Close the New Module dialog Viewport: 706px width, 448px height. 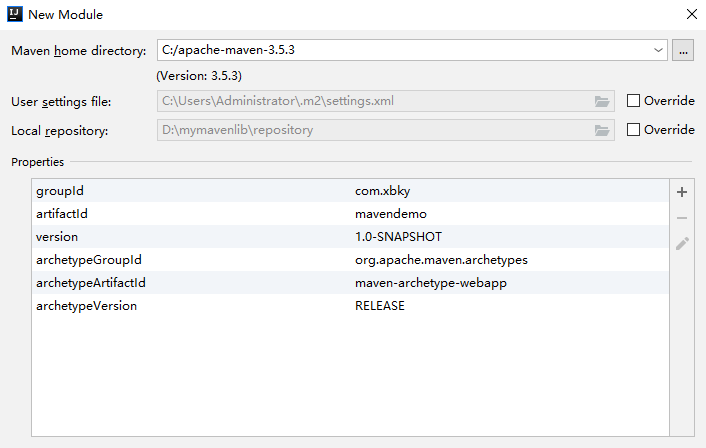click(x=691, y=15)
